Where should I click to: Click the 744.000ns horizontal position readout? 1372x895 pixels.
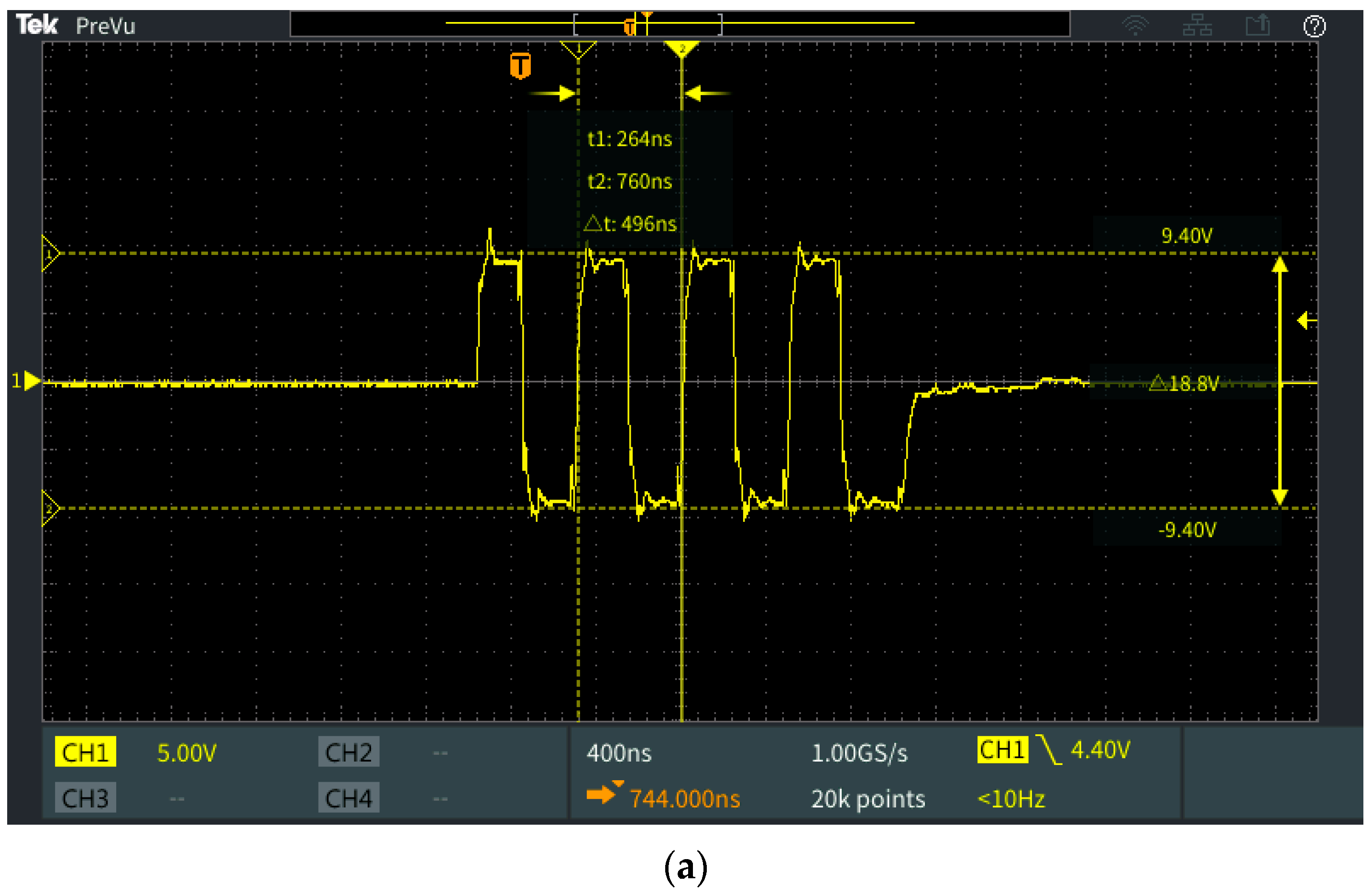[684, 799]
